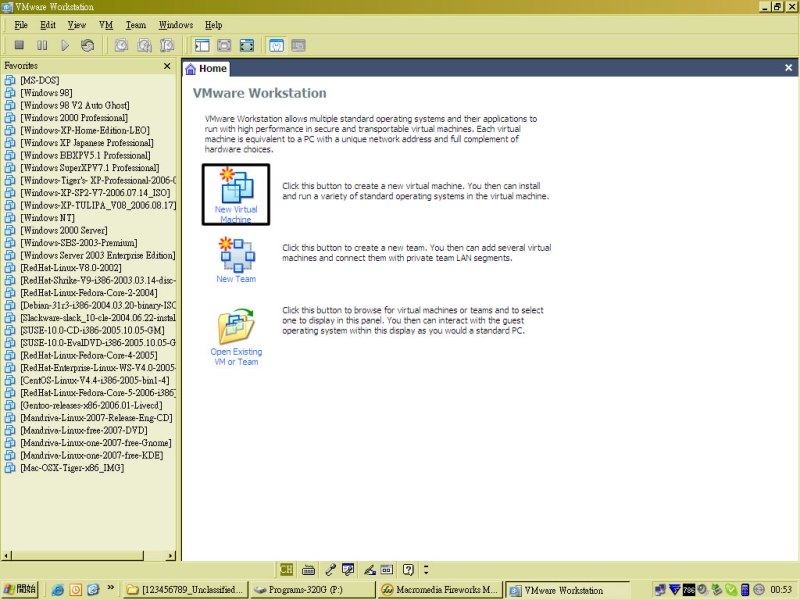Switch to Full Screen mode toolbar icon

pos(247,45)
